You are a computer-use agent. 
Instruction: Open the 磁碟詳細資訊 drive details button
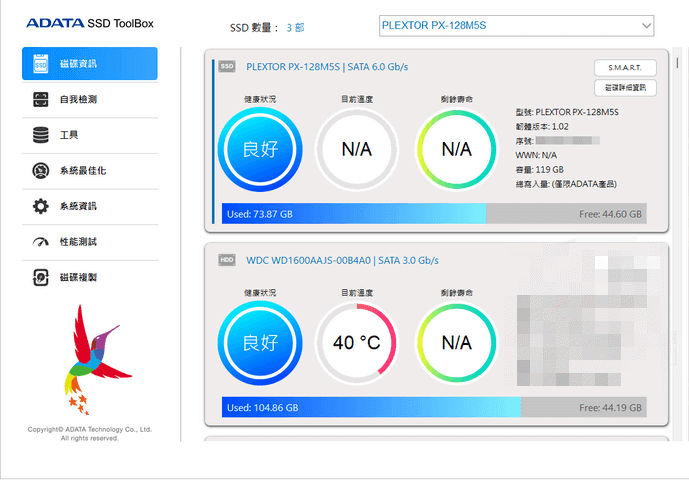pos(625,87)
